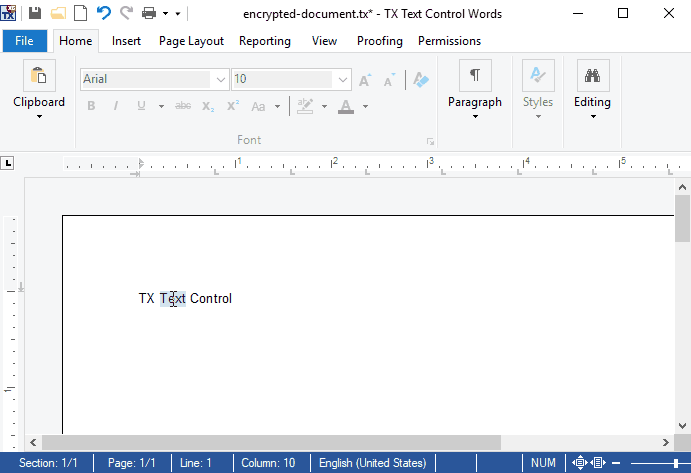Increase font size with grow icon
The height and width of the screenshot is (473, 691).
(365, 80)
